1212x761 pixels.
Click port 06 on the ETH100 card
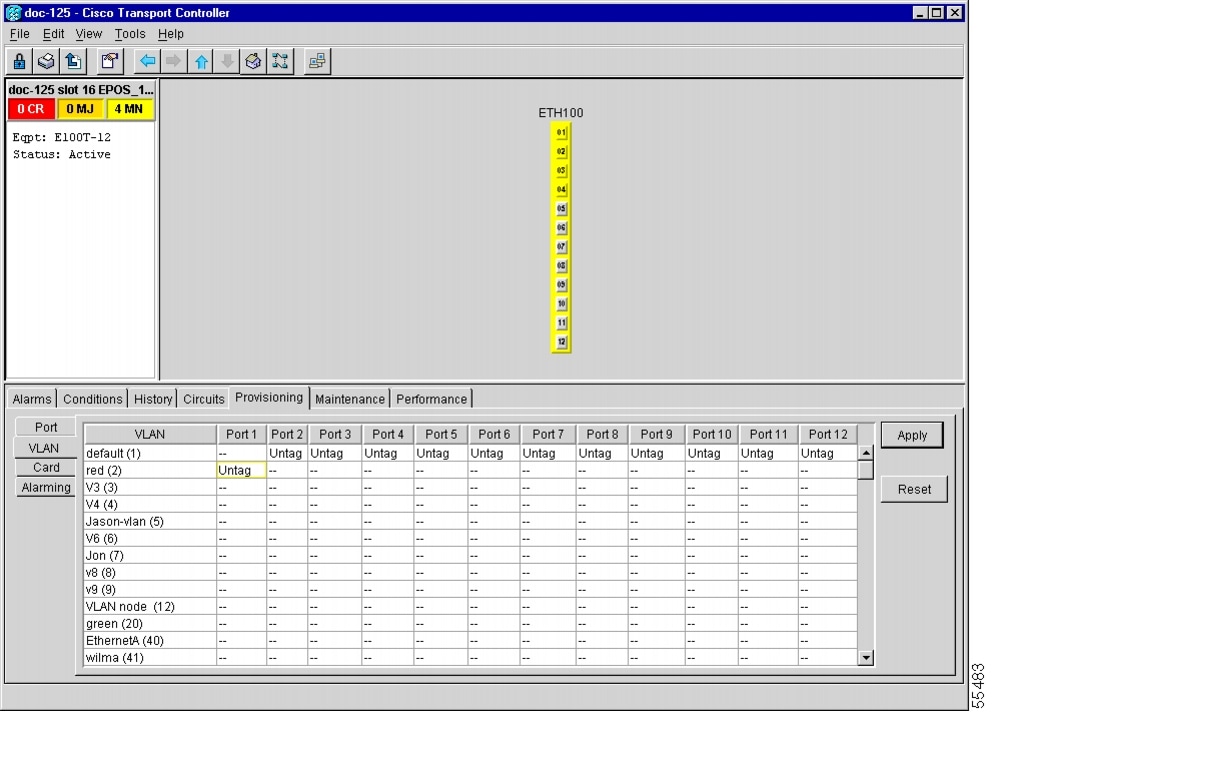click(x=561, y=227)
